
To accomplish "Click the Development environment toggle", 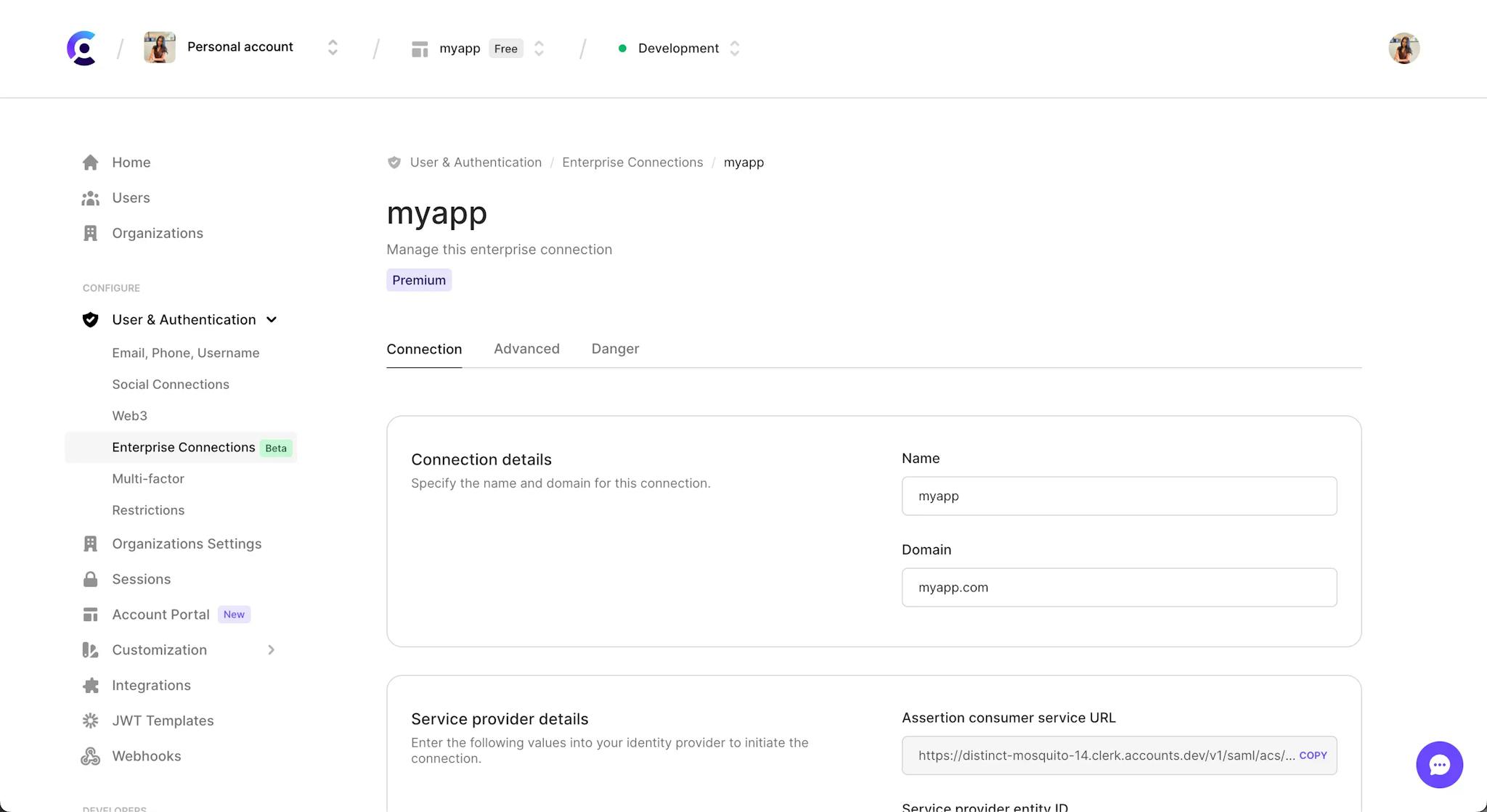I will tap(733, 47).
